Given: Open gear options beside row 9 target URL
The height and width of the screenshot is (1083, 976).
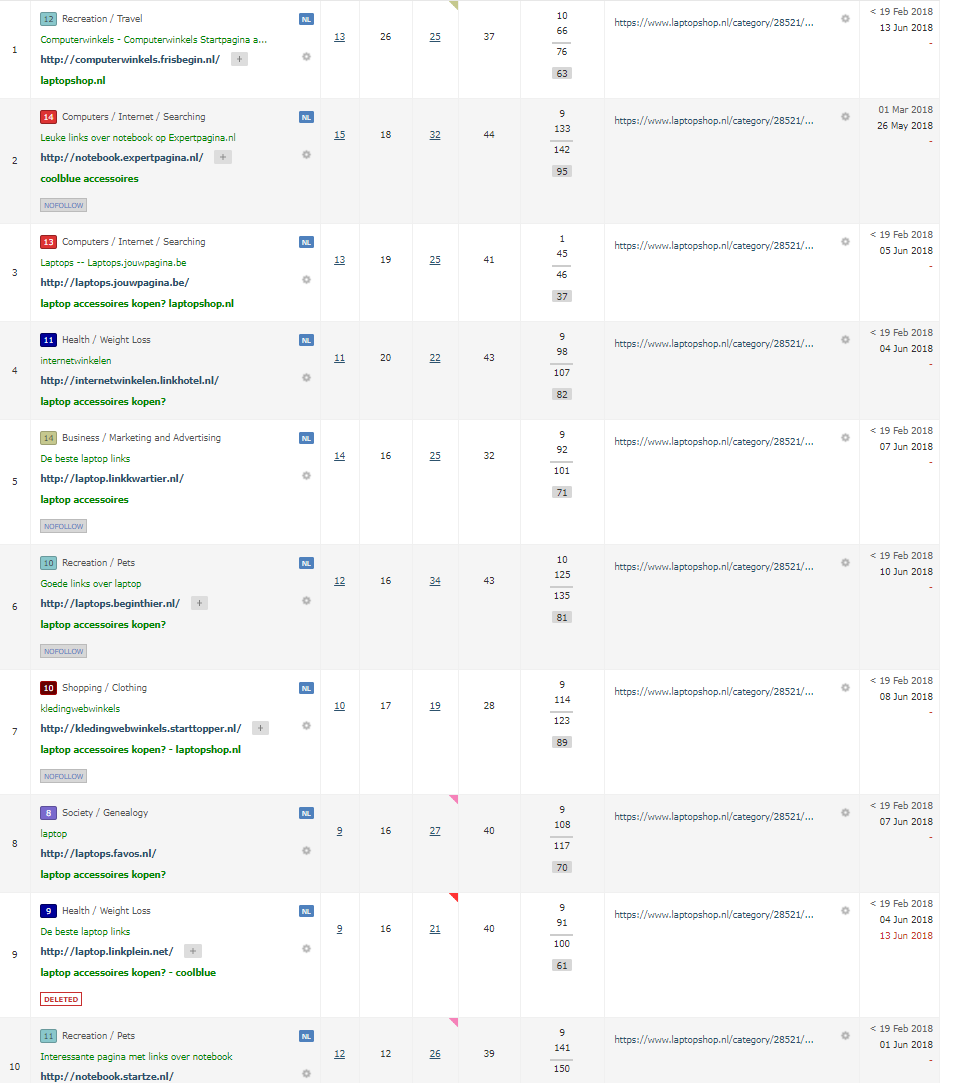Looking at the screenshot, I should [x=845, y=911].
